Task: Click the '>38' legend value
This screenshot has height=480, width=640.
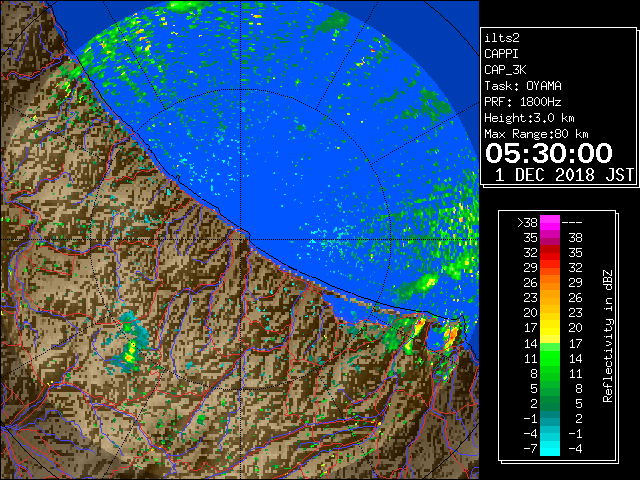Action: pos(527,223)
